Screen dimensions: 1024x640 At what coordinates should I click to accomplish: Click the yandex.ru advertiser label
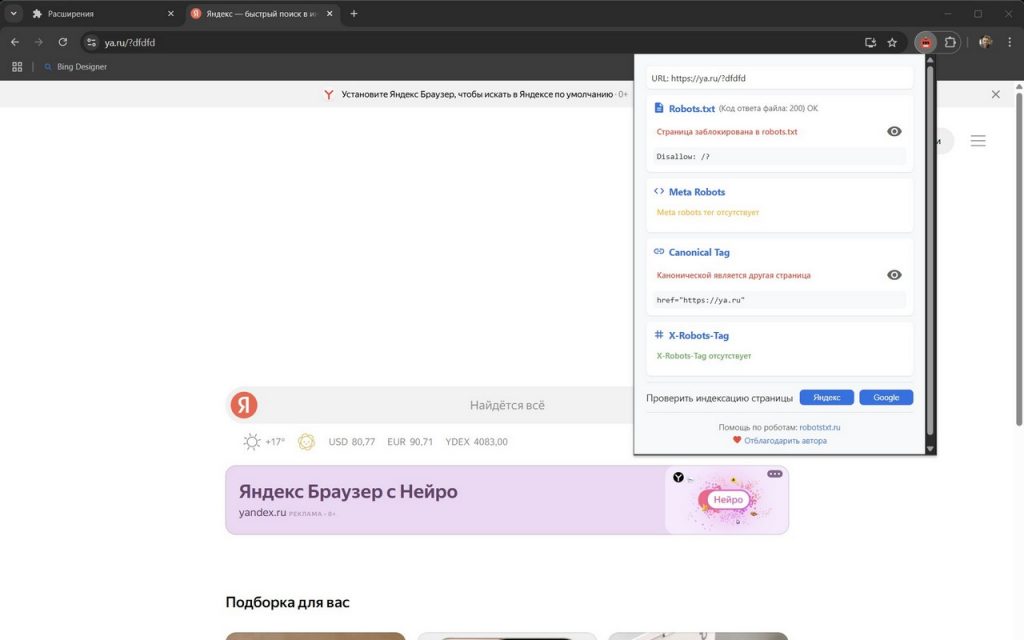tap(263, 513)
